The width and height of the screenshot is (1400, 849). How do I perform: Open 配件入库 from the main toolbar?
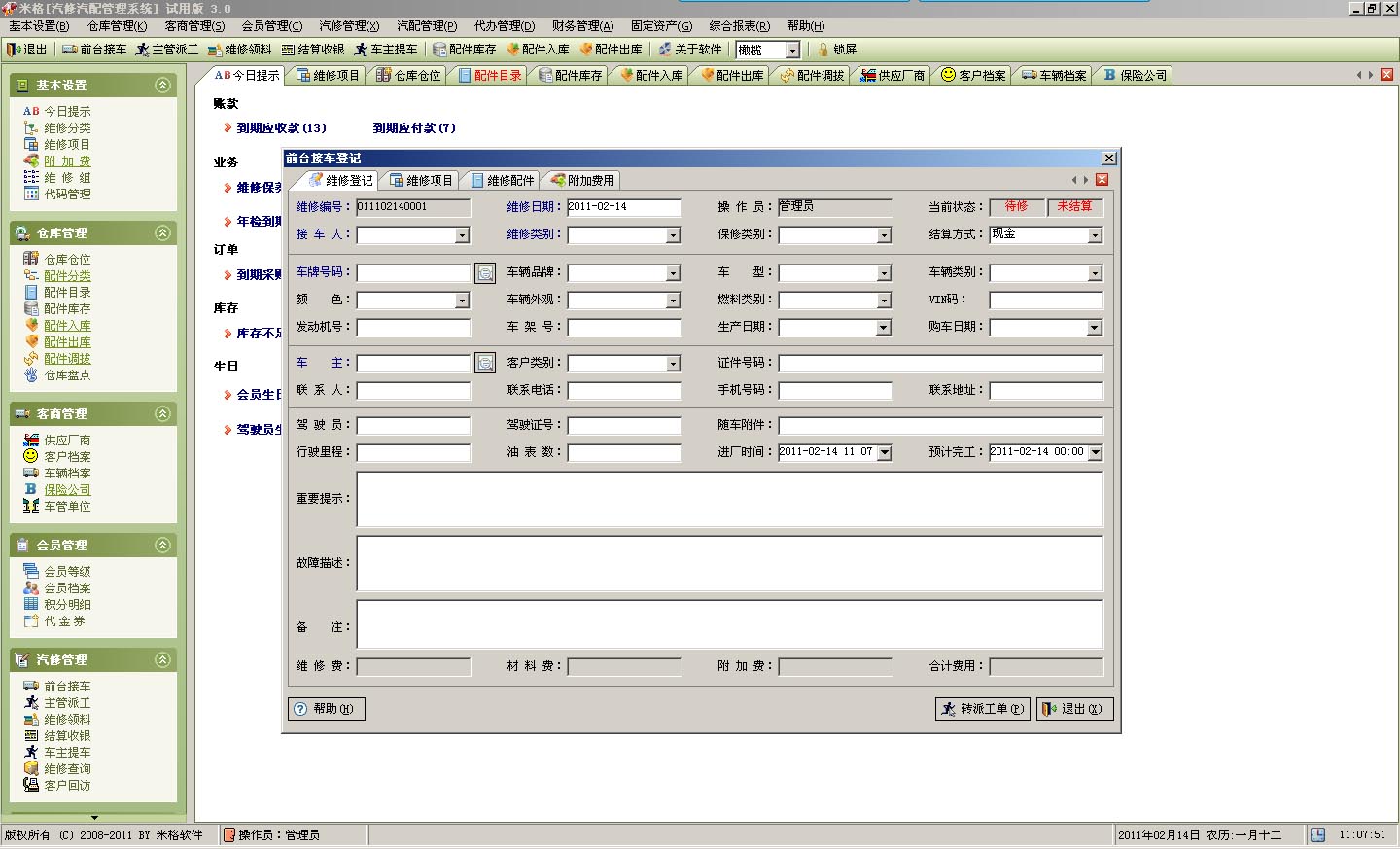[538, 50]
